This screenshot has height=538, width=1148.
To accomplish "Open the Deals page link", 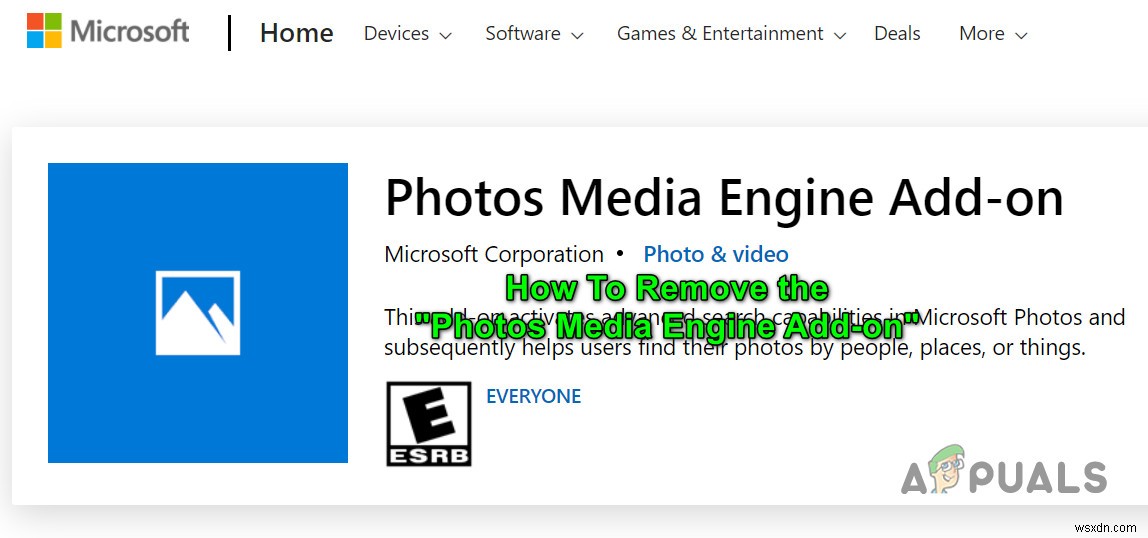I will (897, 33).
